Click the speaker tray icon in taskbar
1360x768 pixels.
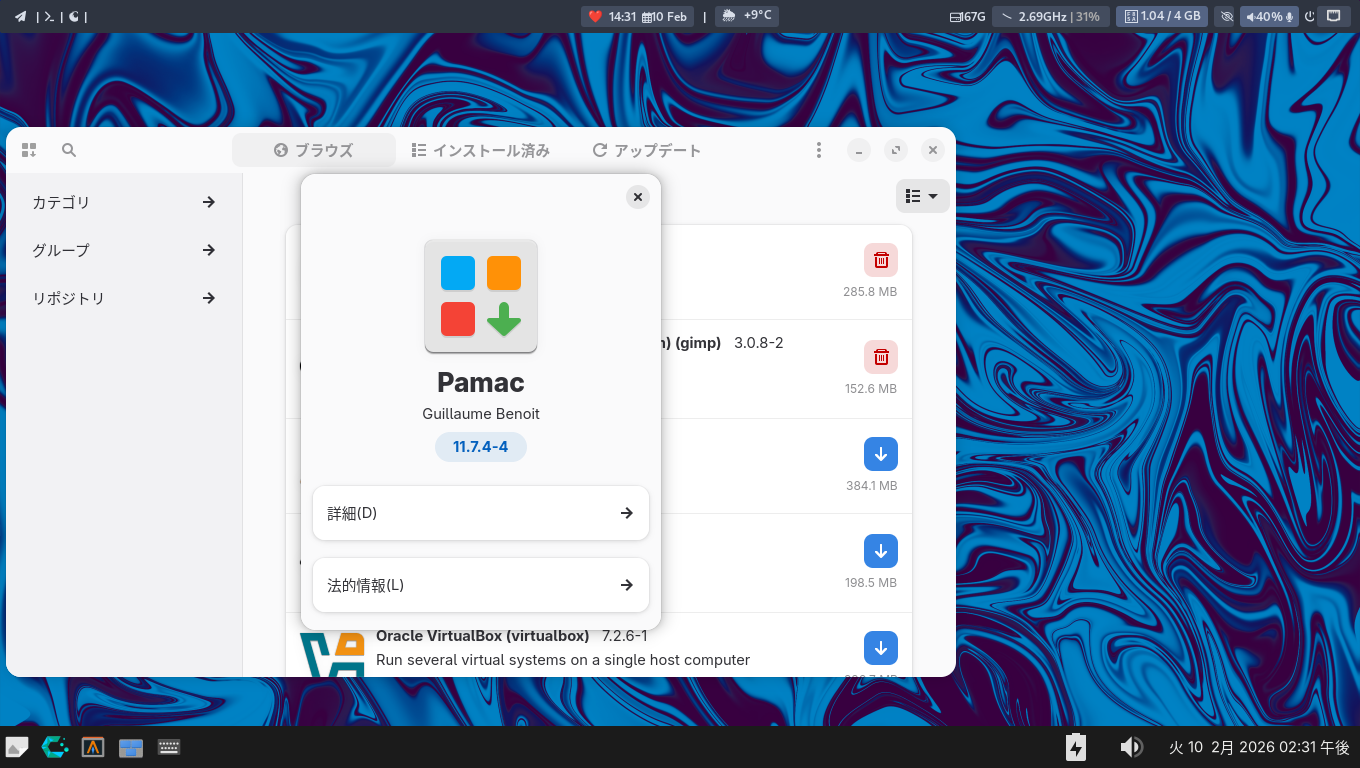pos(1131,747)
